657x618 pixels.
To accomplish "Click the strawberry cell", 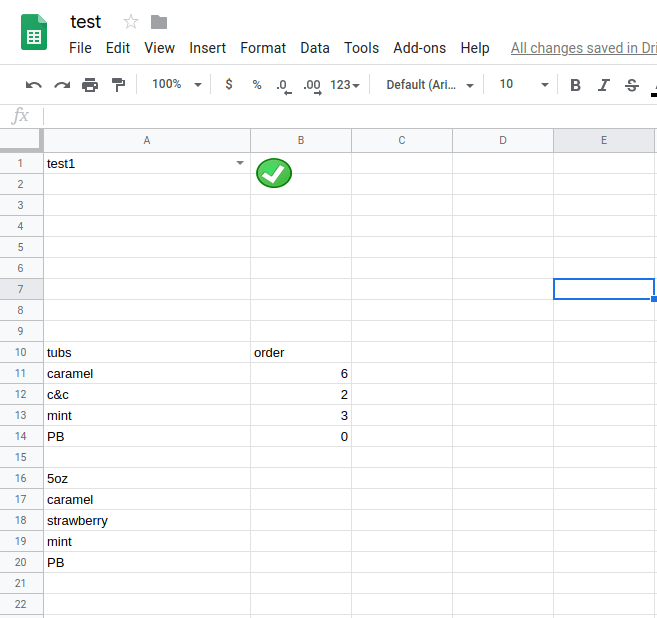I will [147, 520].
